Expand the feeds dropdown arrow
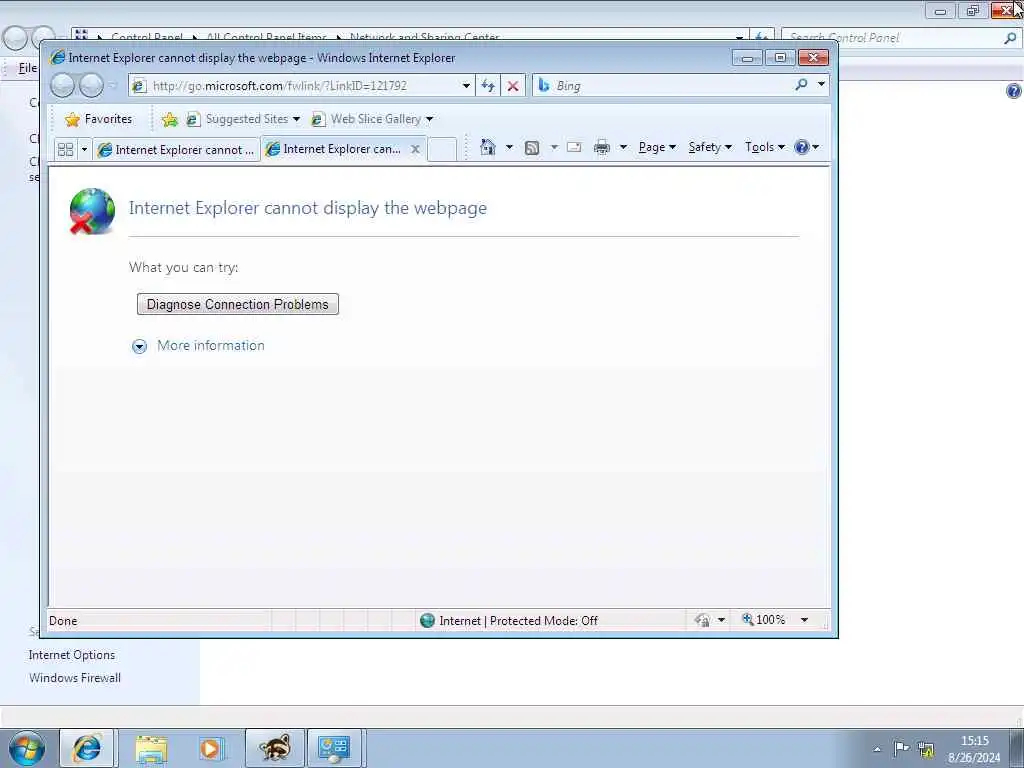 pyautogui.click(x=554, y=148)
